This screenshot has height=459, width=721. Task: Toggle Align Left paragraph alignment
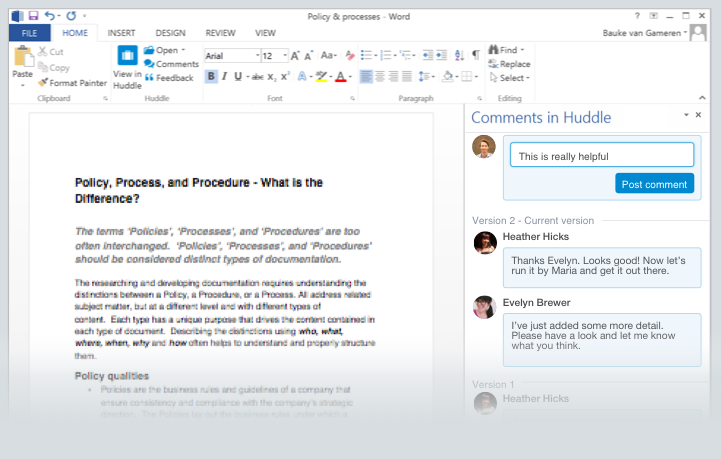tap(366, 76)
